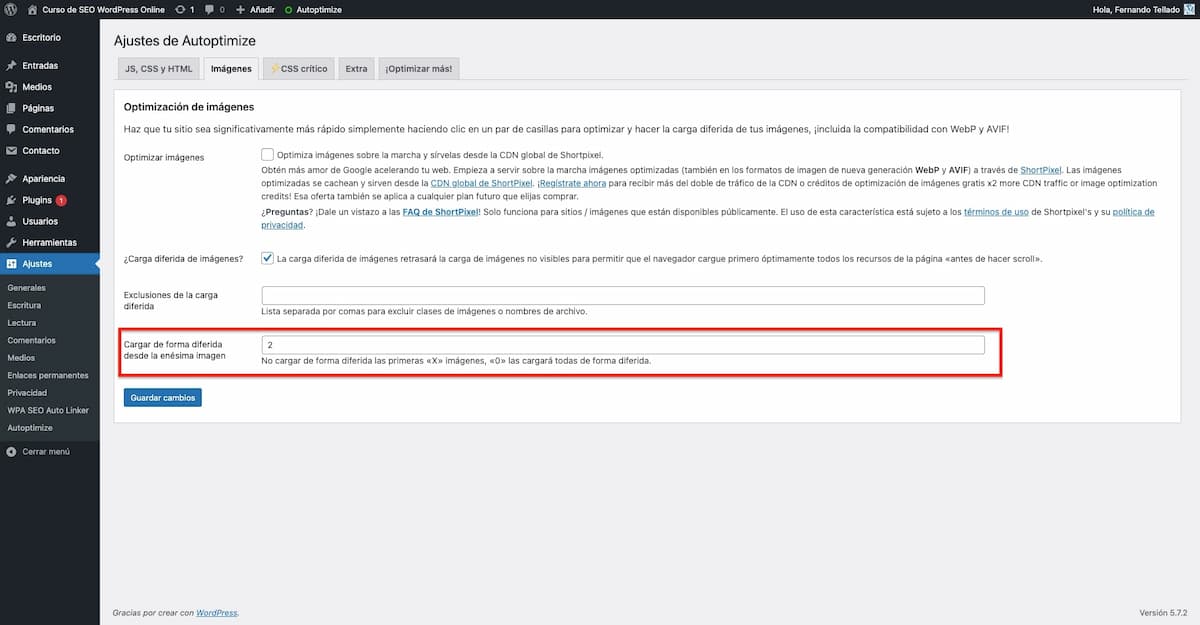Click the Guardar cambios button
Viewport: 1200px width, 625px height.
[164, 397]
